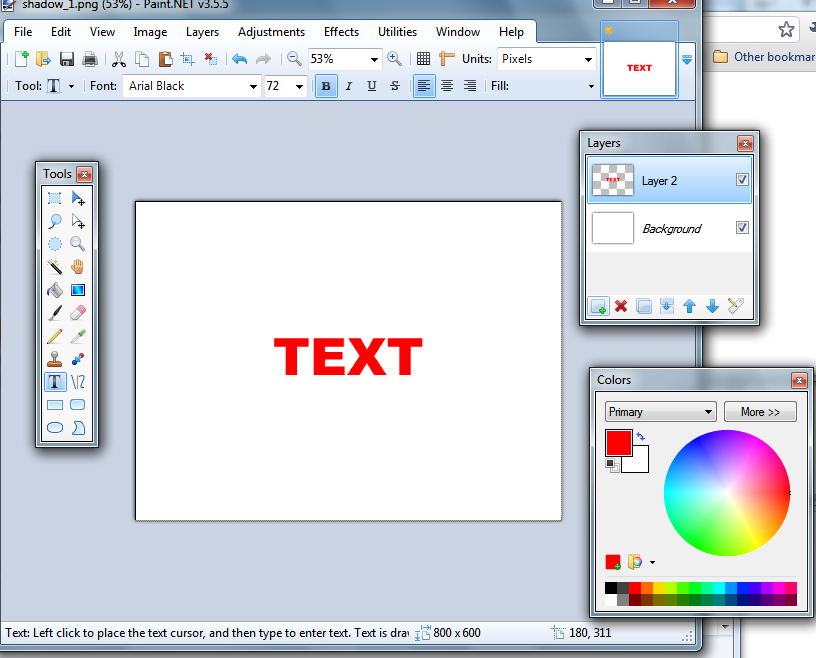Toggle visibility of Layer 2

[x=742, y=180]
